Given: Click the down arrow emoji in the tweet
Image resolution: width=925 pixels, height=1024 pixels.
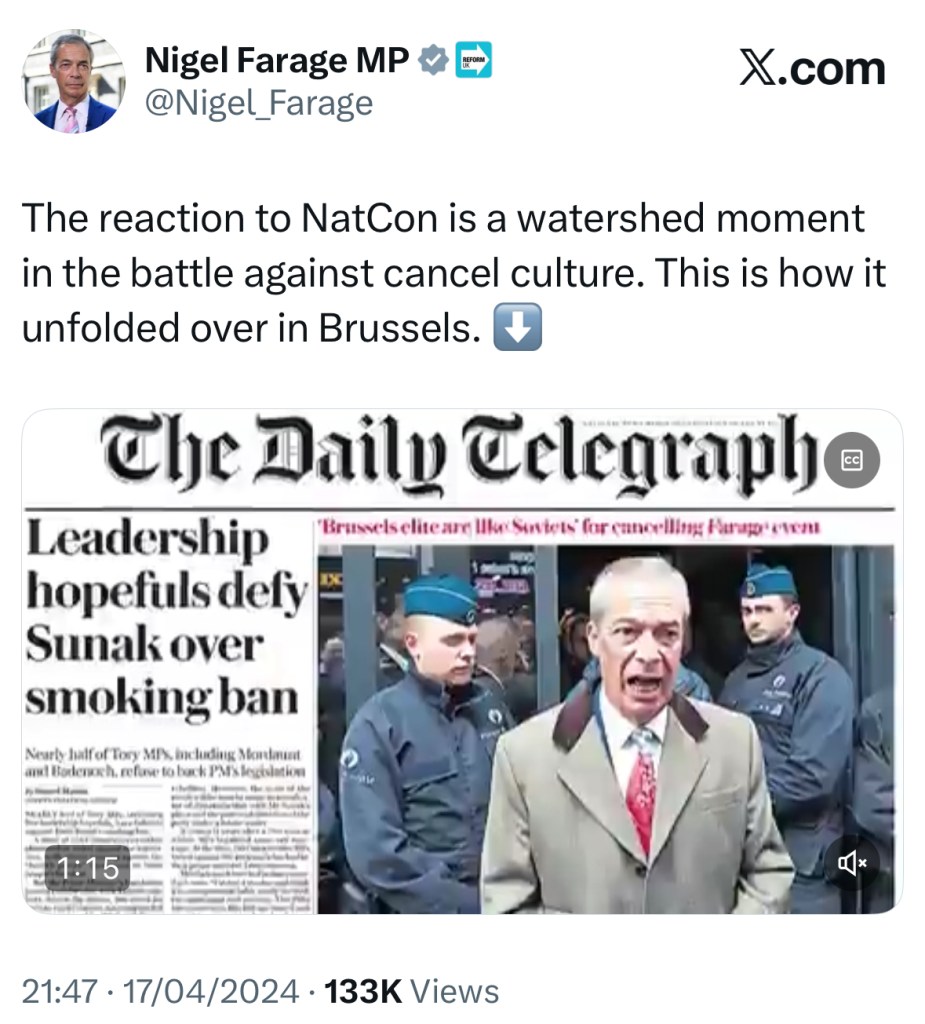Looking at the screenshot, I should point(517,327).
